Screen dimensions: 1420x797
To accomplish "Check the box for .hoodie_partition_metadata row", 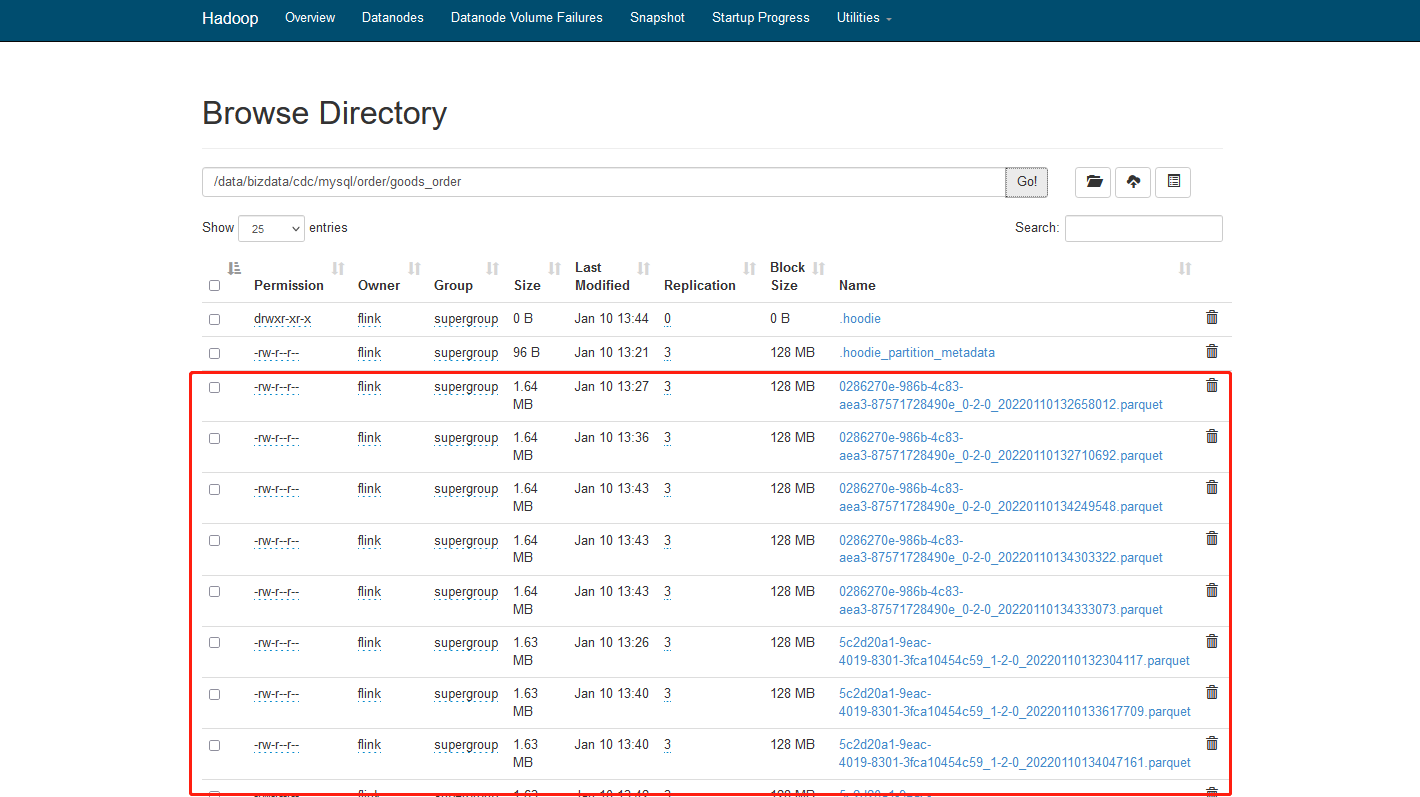I will pos(214,354).
